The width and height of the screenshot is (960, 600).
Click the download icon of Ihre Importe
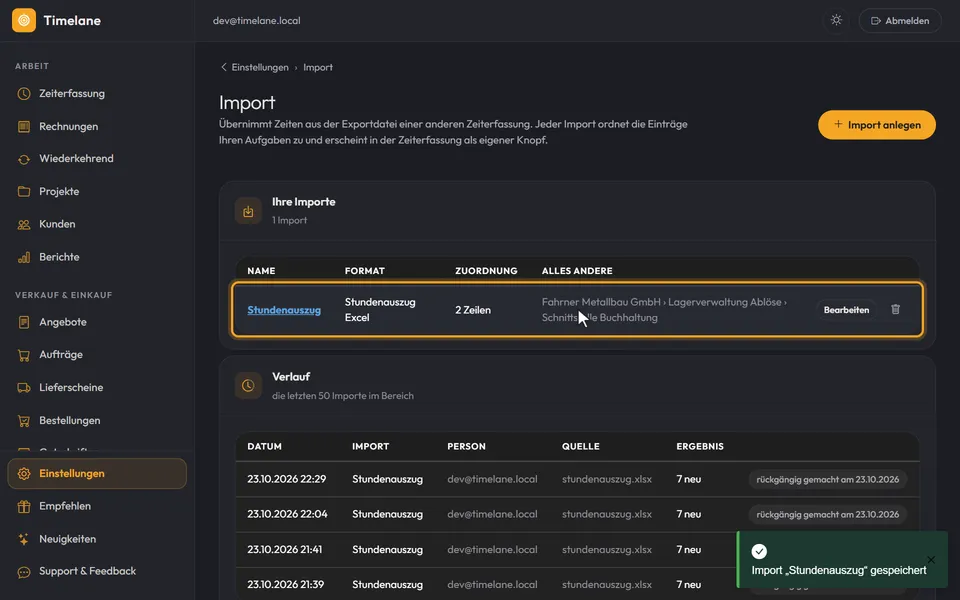click(x=248, y=211)
